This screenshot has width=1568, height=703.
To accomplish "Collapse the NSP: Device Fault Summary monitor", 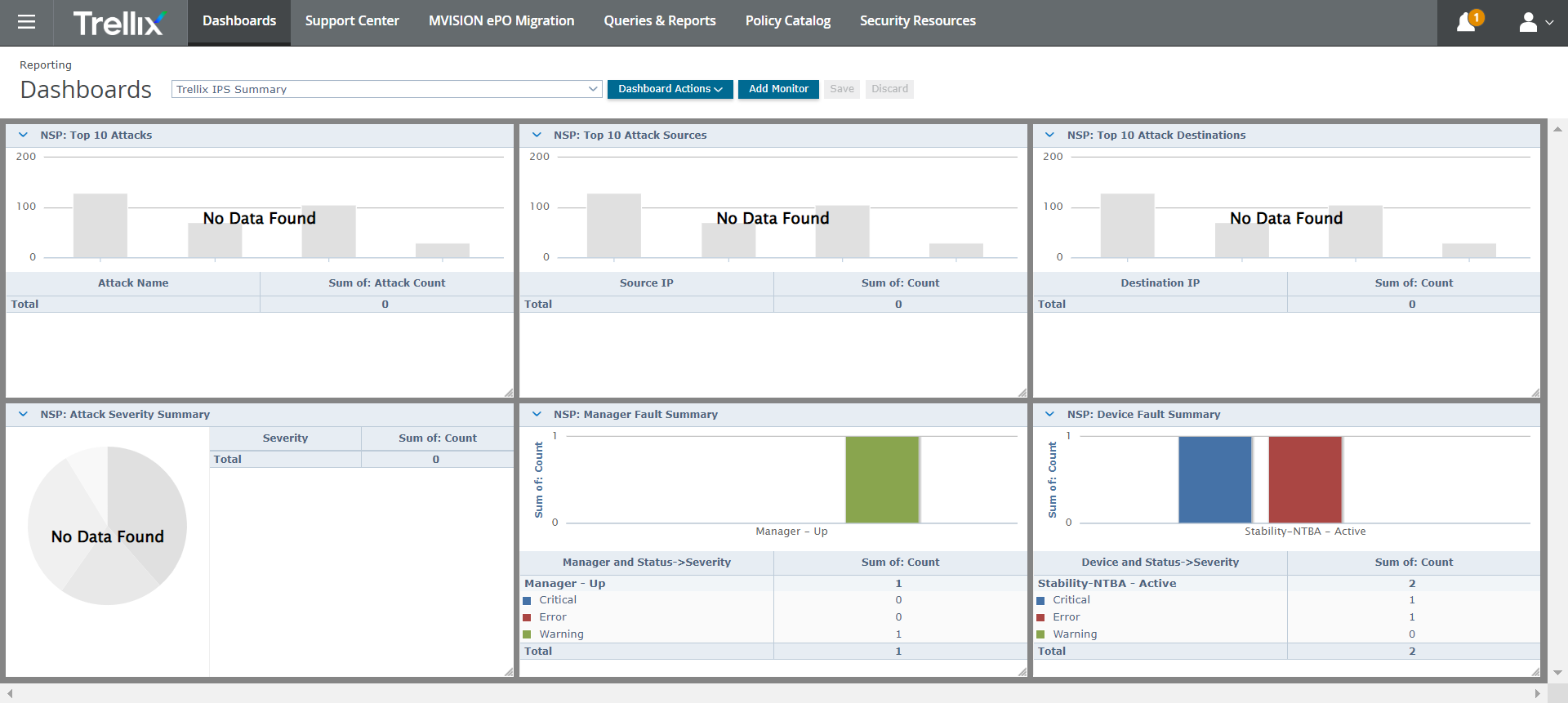I will (1050, 415).
